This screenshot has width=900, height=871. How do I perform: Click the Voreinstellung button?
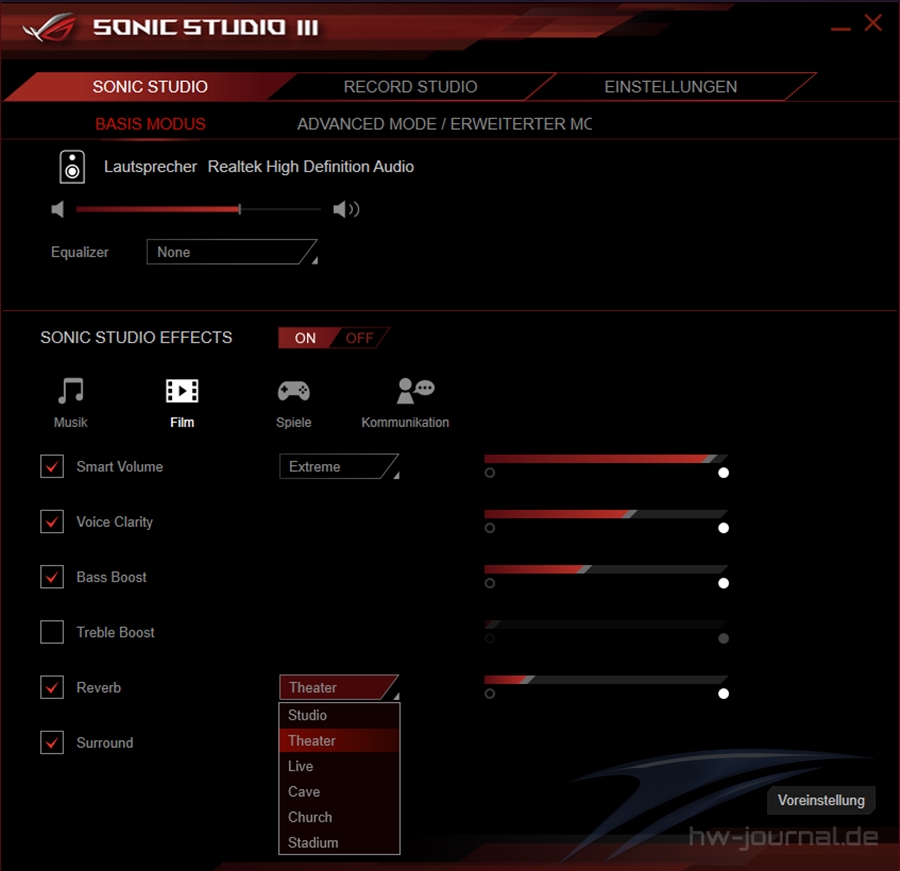coord(821,800)
